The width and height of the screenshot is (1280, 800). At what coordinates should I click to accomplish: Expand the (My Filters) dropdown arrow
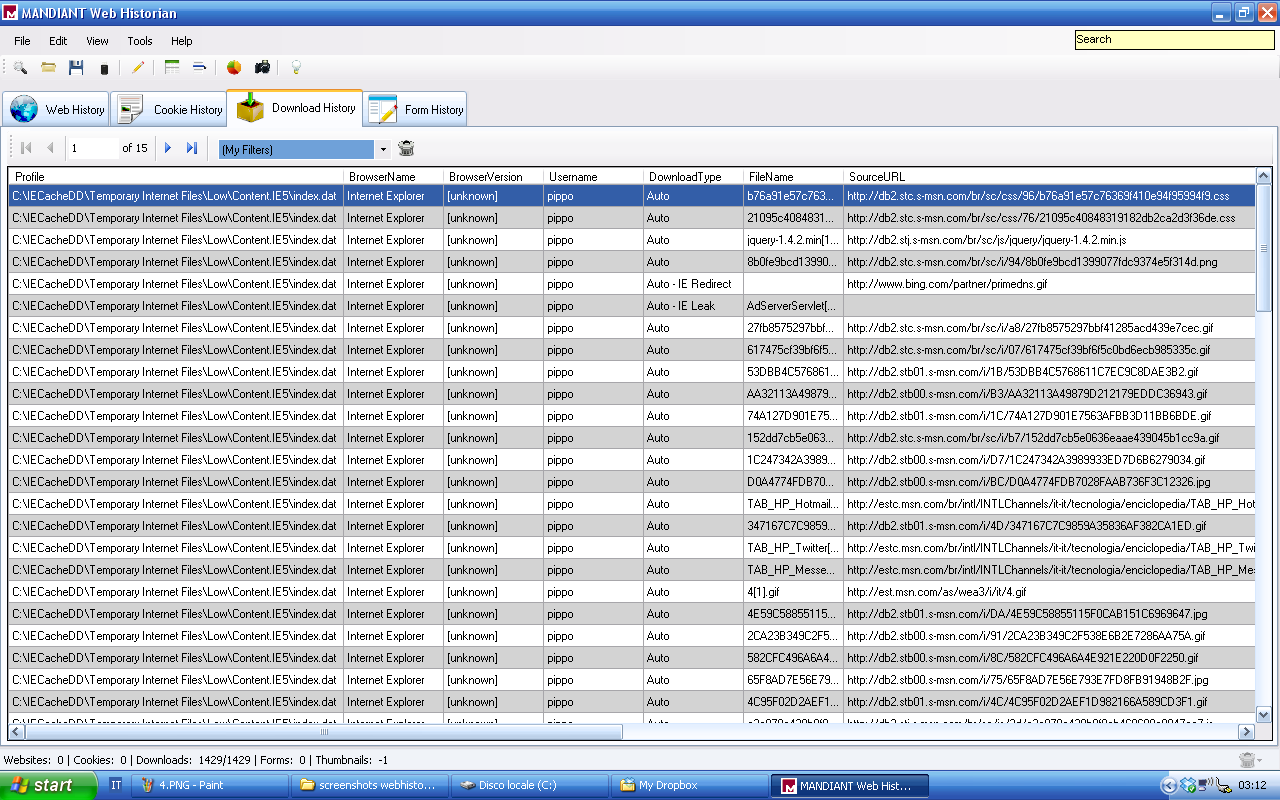click(383, 149)
